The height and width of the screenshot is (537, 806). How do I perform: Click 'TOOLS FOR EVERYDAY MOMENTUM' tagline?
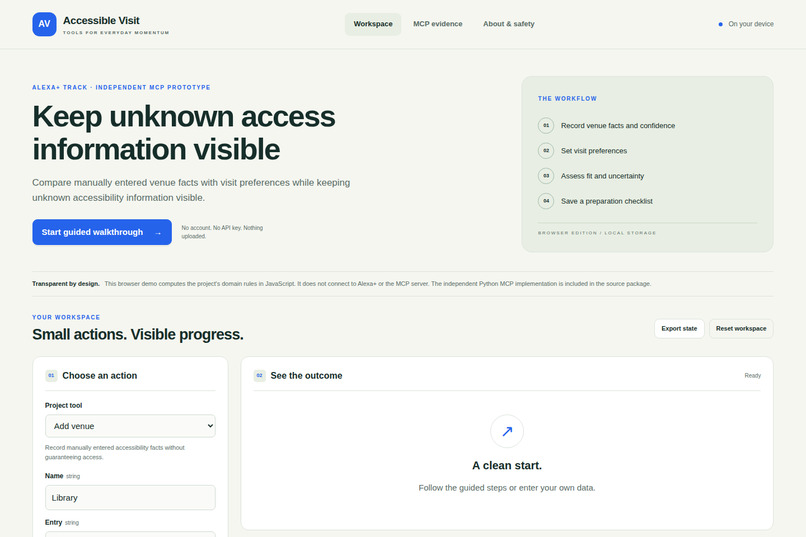(x=116, y=32)
